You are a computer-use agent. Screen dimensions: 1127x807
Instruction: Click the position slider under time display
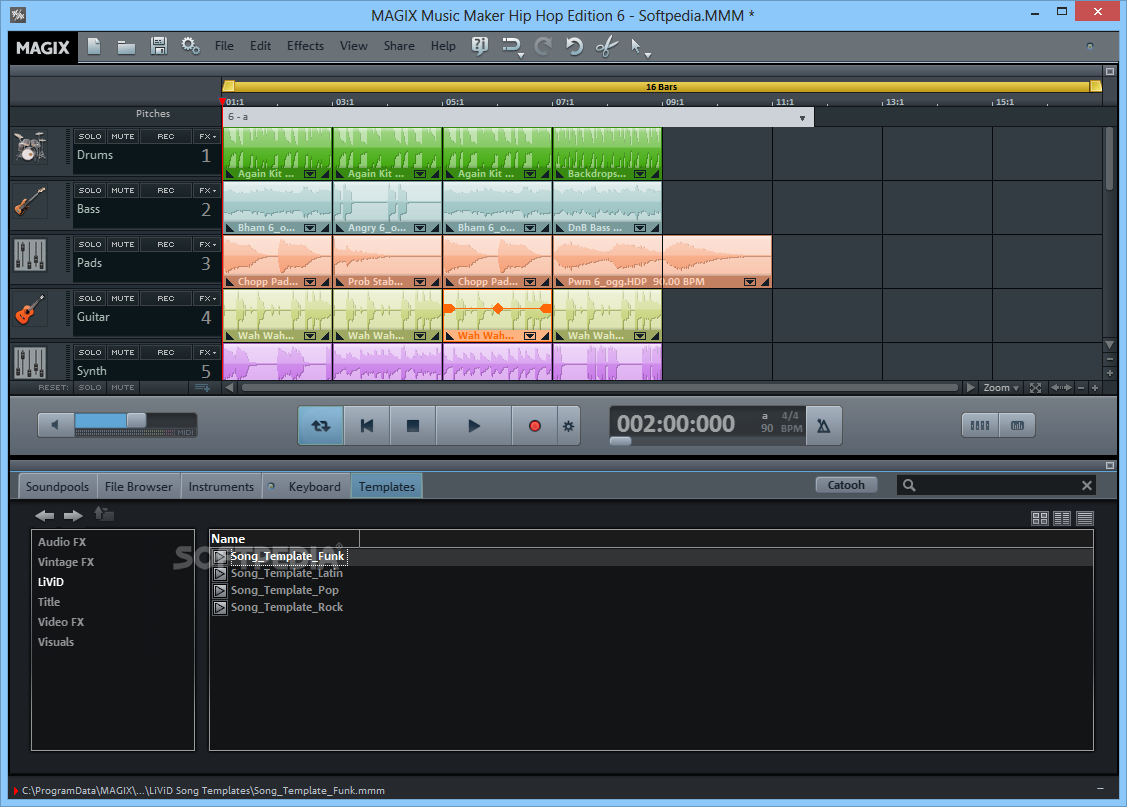[x=620, y=441]
